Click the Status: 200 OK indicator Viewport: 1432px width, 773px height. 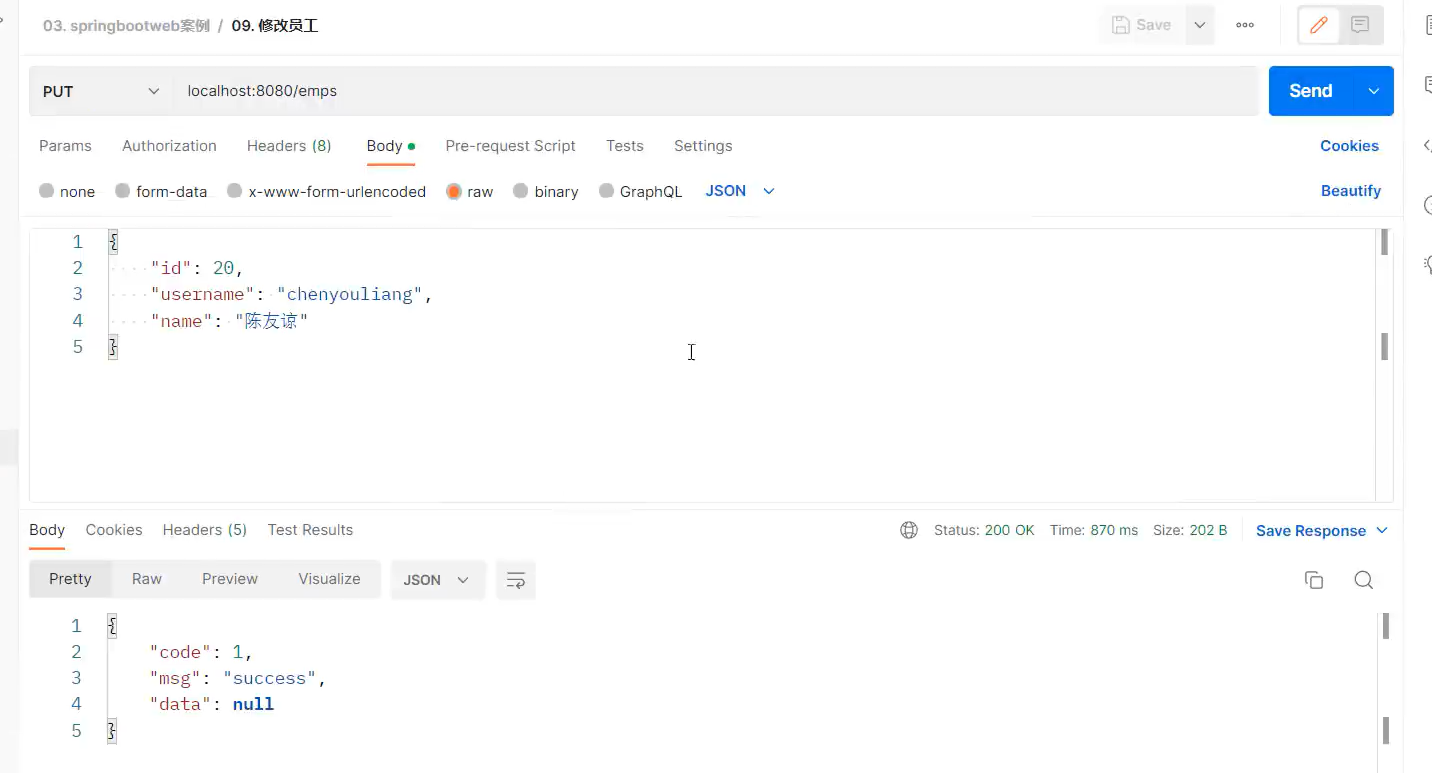click(x=984, y=530)
